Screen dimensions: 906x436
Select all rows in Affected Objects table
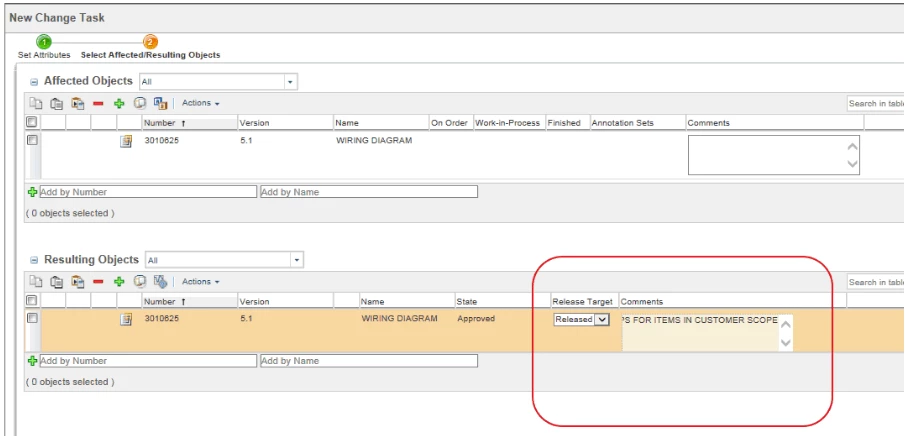(x=32, y=122)
